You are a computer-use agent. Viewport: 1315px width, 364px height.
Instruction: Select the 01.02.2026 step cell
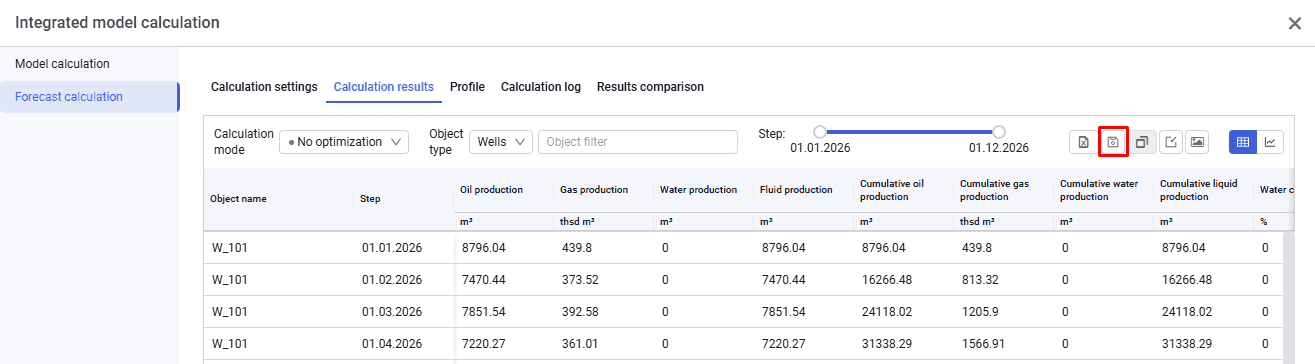(392, 279)
